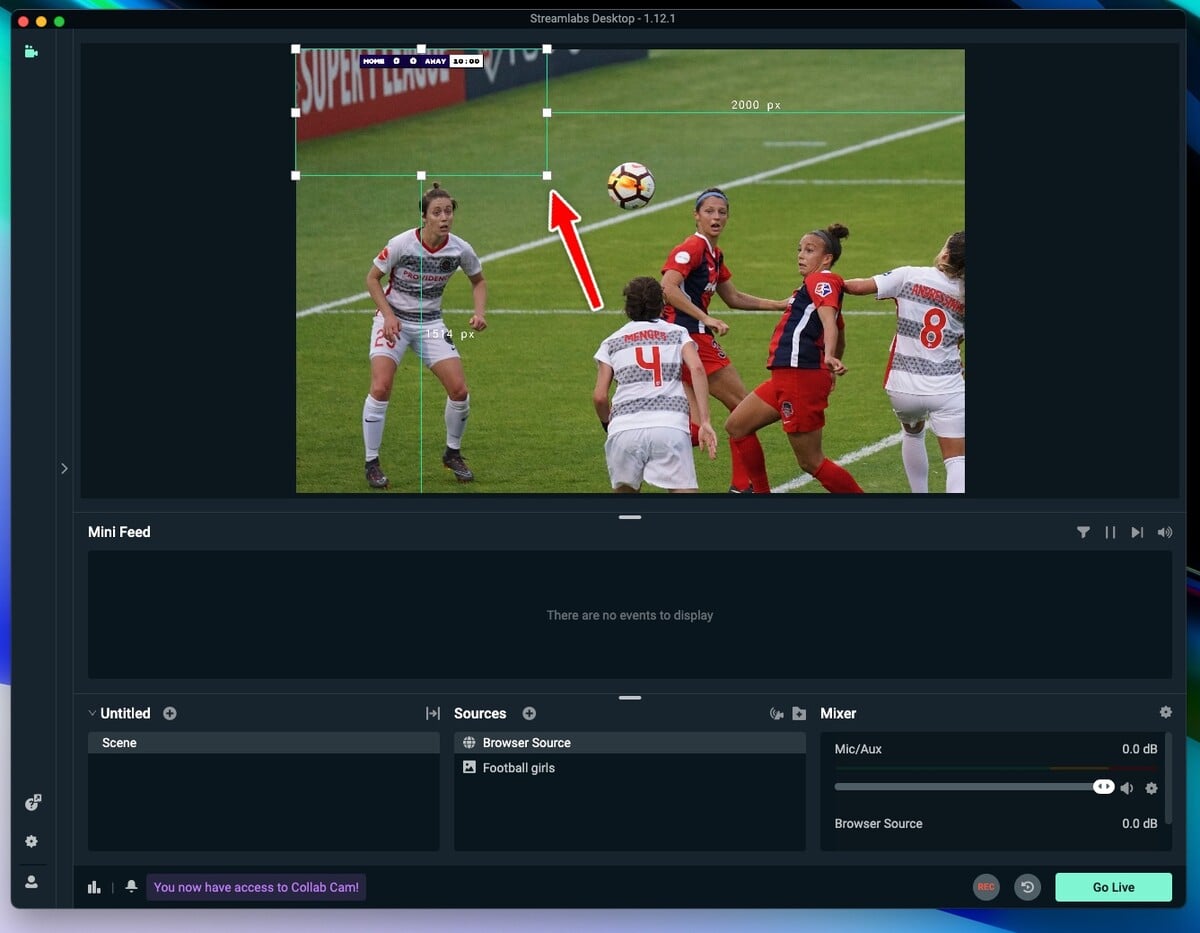Open the Mini Feed event filter
Image resolution: width=1200 pixels, height=933 pixels.
point(1084,532)
